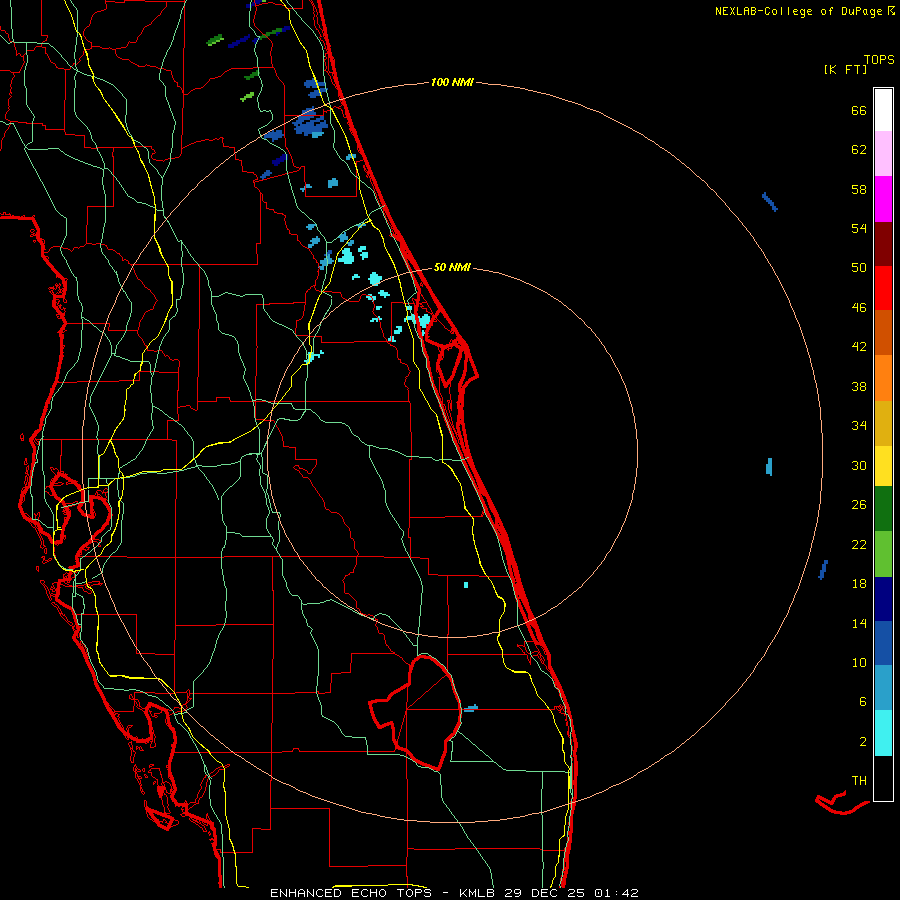This screenshot has width=900, height=900.
Task: Click the '01:42' timestamp
Action: coord(616,893)
